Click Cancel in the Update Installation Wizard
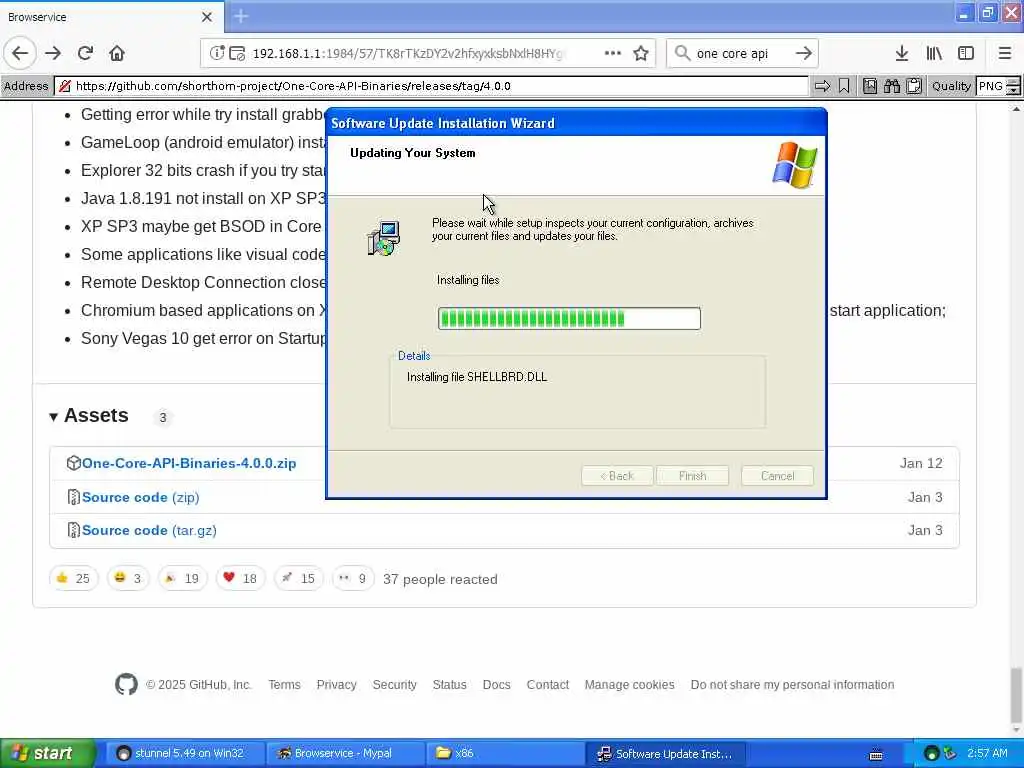The height and width of the screenshot is (768, 1024). click(777, 475)
